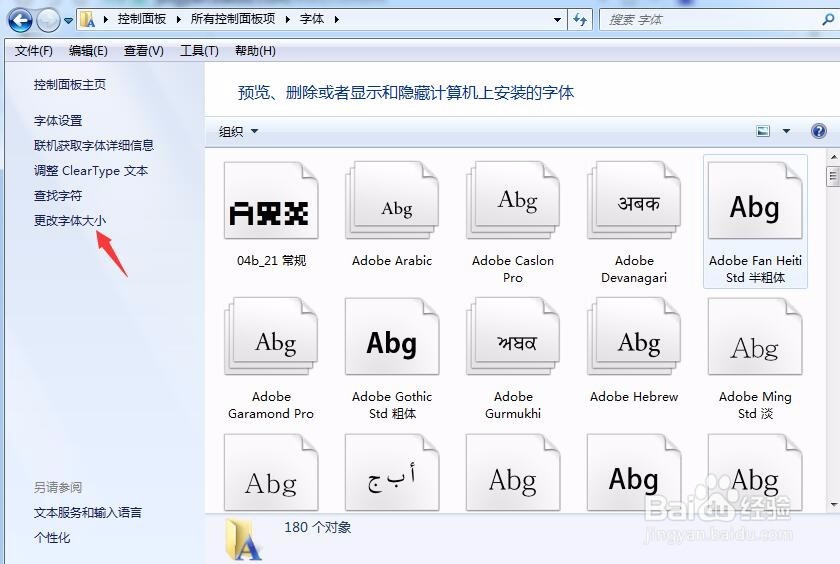Click the scrollbar down arrow in the font list

coord(833,504)
